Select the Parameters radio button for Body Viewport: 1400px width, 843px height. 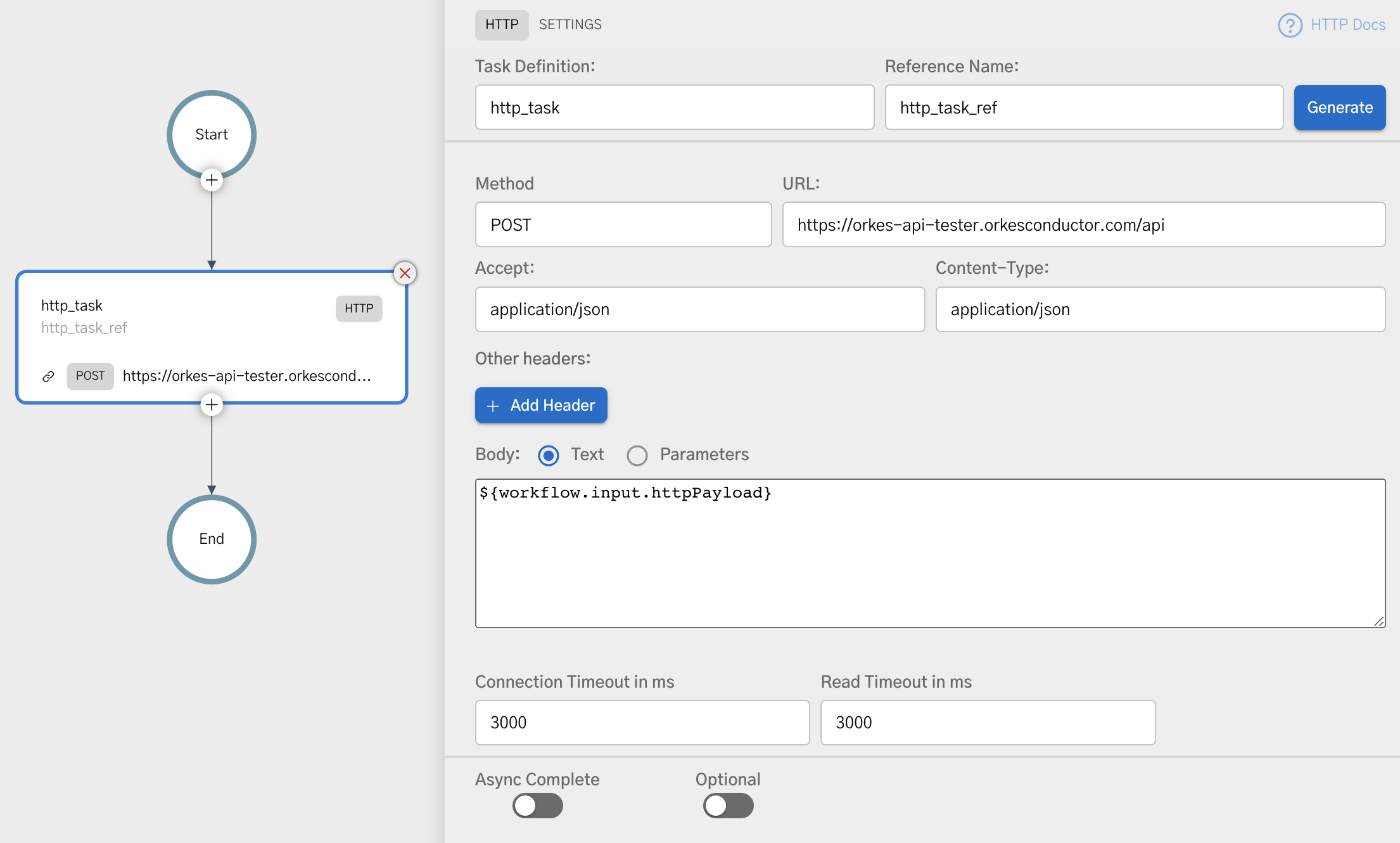(x=637, y=455)
